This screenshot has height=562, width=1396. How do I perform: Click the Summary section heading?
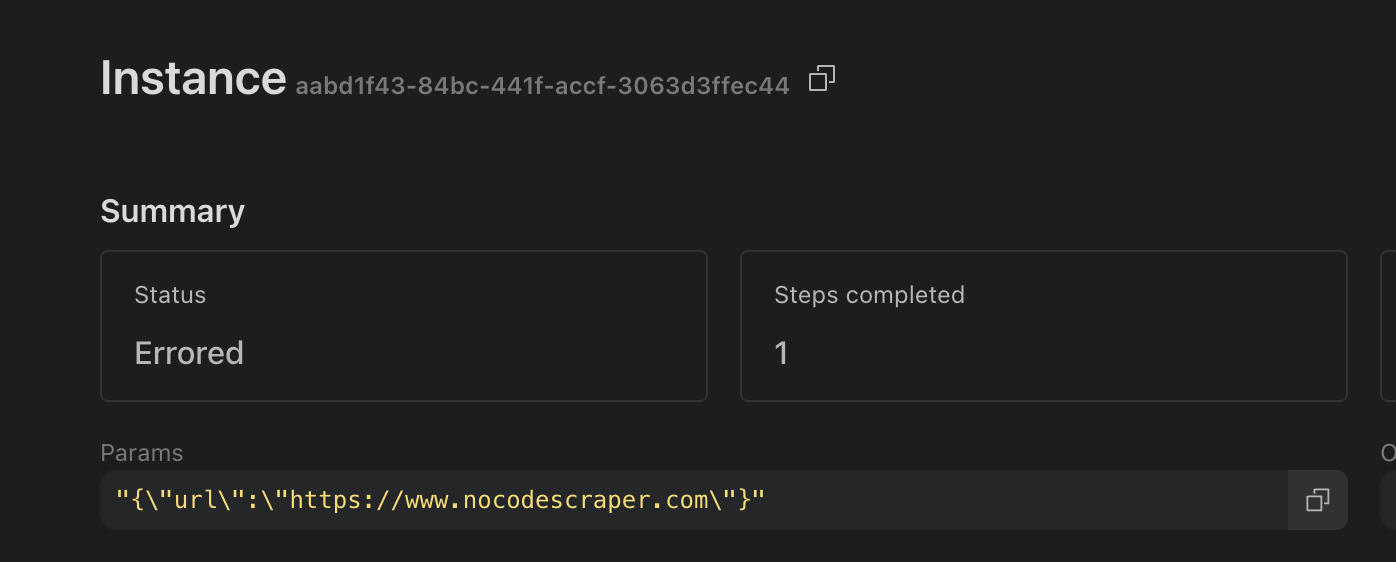click(172, 212)
